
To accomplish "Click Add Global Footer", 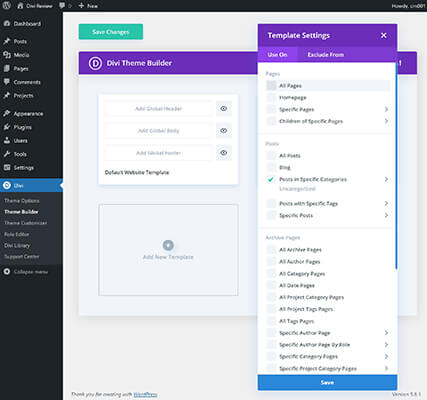I will tap(158, 153).
